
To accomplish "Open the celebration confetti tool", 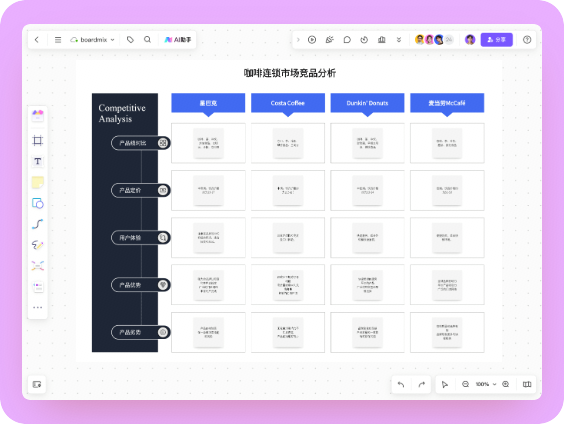I will [x=329, y=40].
